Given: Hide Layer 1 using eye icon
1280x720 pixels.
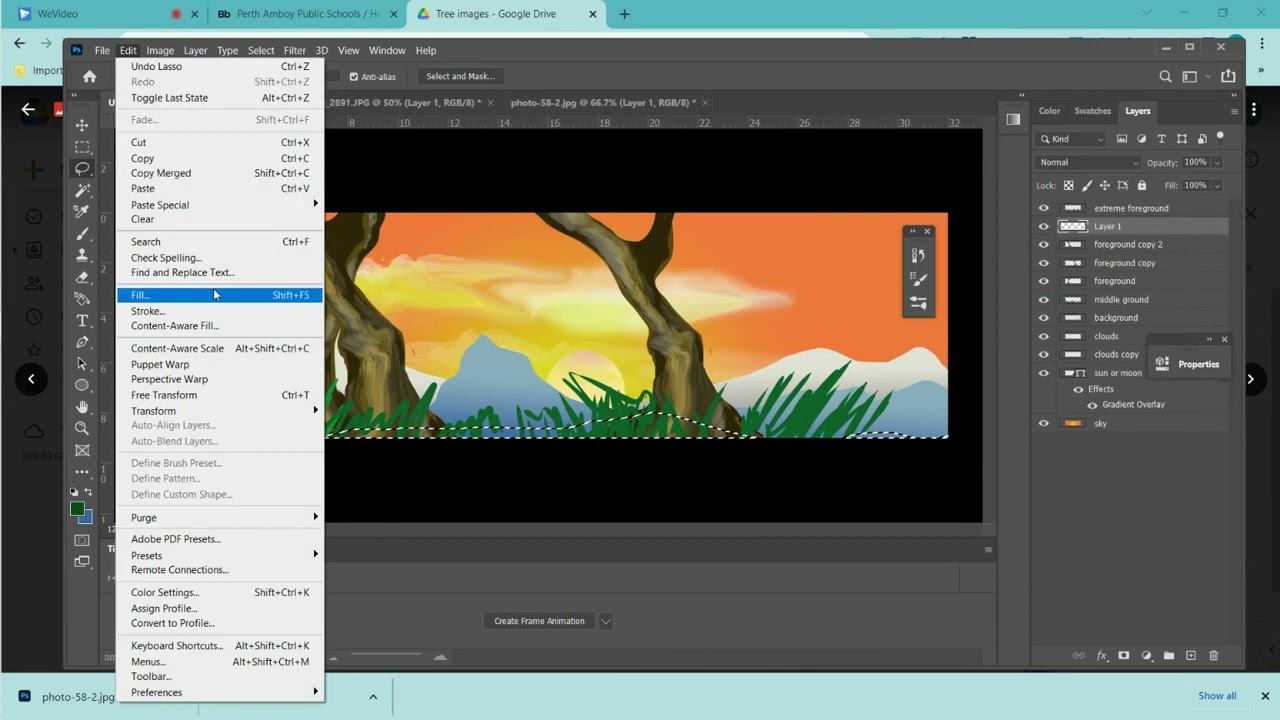Looking at the screenshot, I should (x=1044, y=226).
